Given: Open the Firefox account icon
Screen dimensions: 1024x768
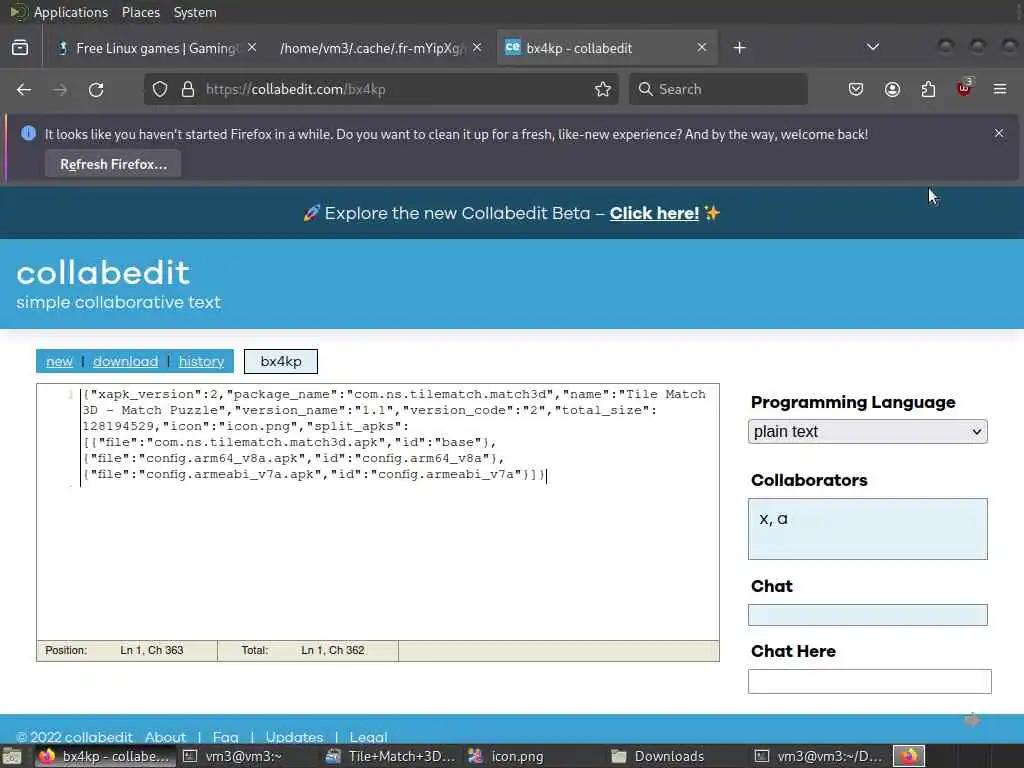Looking at the screenshot, I should pos(892,89).
